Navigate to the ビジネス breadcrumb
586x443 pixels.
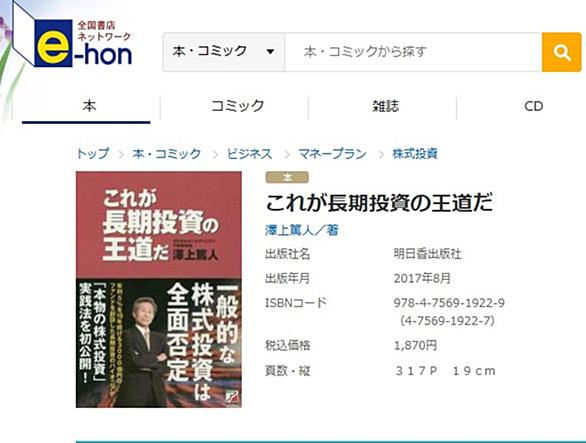point(249,154)
